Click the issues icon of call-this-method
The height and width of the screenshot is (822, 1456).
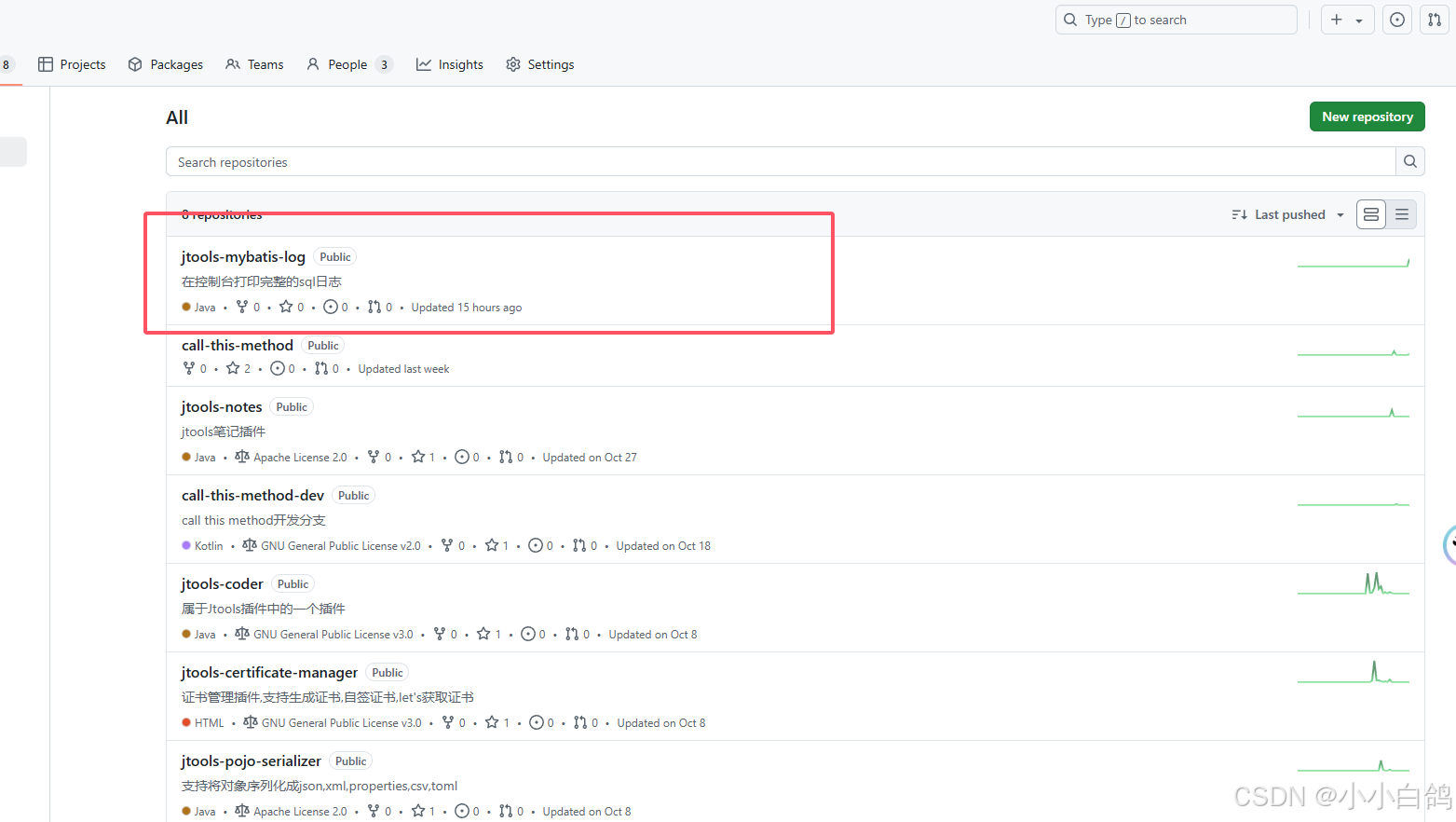click(x=278, y=368)
